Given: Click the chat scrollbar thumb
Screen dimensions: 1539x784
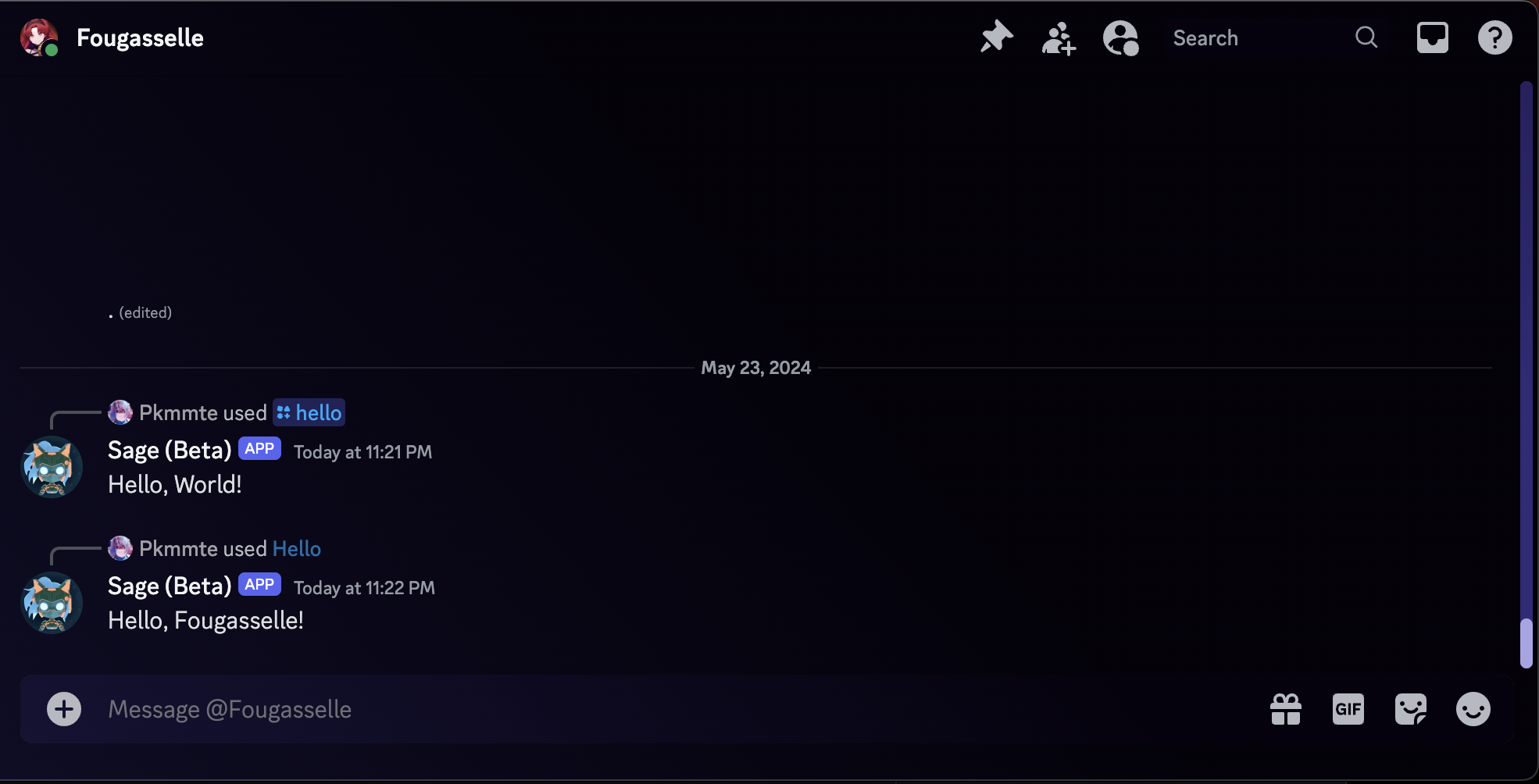Looking at the screenshot, I should point(1526,643).
